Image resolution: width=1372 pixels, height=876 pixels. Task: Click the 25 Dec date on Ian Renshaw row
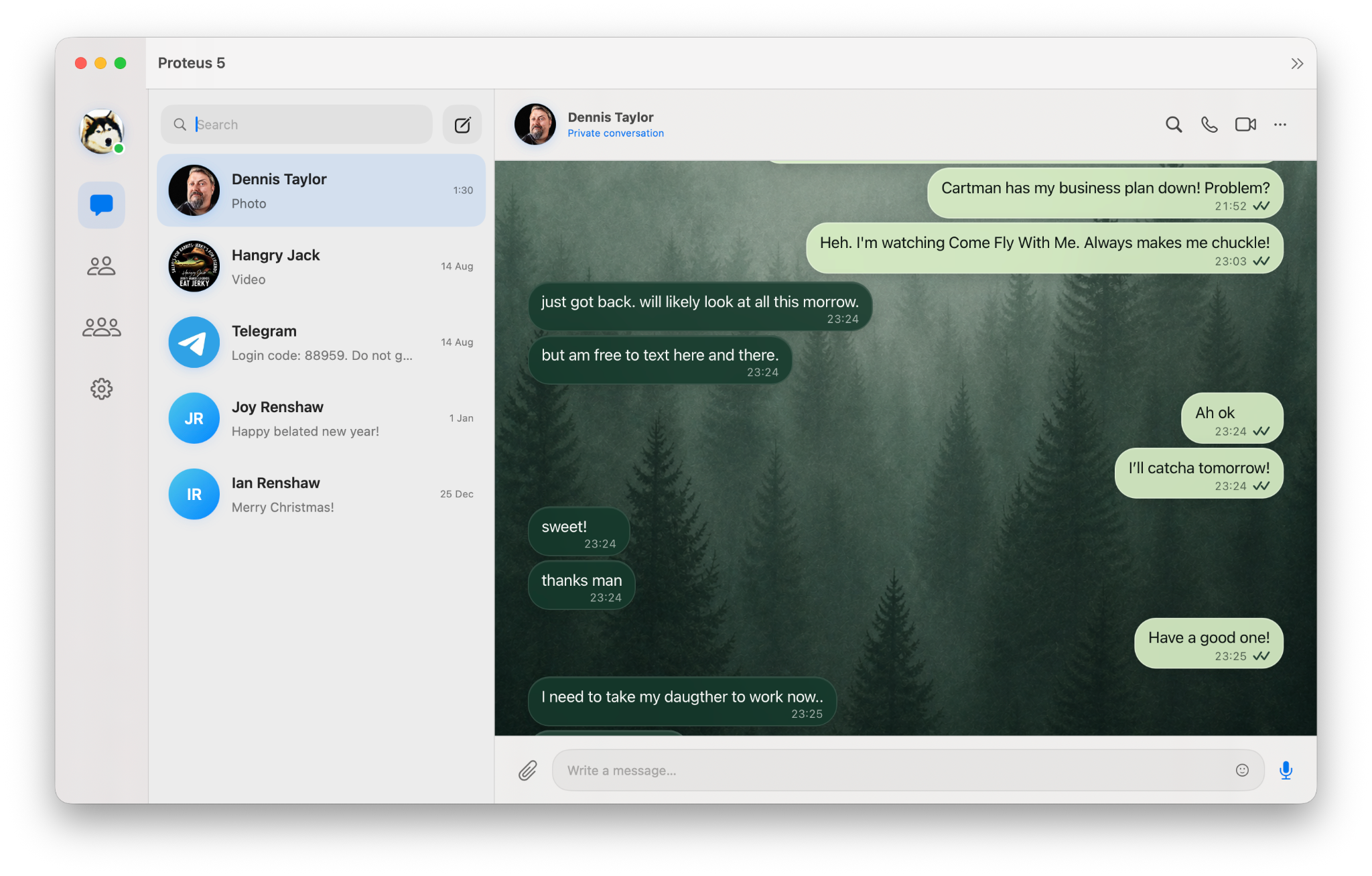(x=456, y=494)
